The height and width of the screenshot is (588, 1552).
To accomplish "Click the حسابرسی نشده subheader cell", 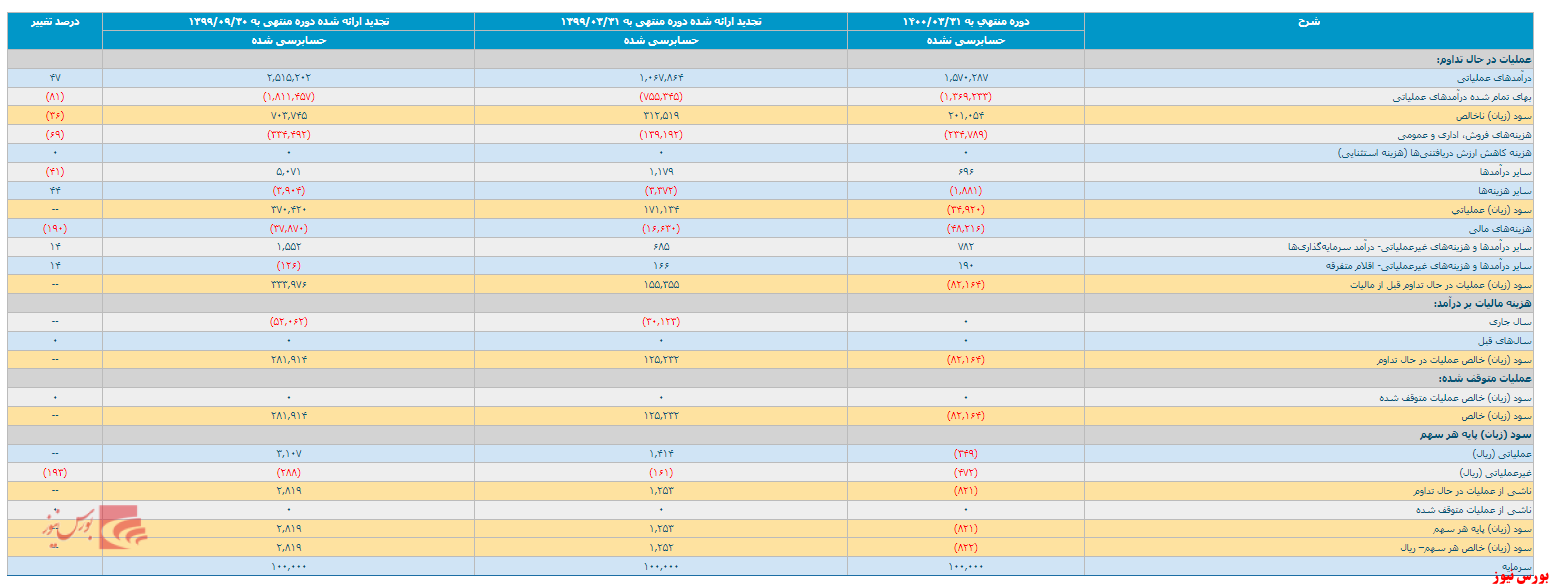I will tap(965, 40).
